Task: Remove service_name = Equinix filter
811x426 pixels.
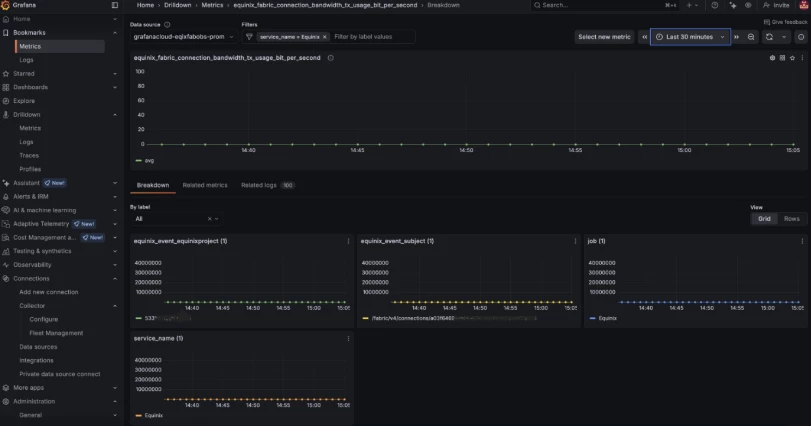Action: 325,37
